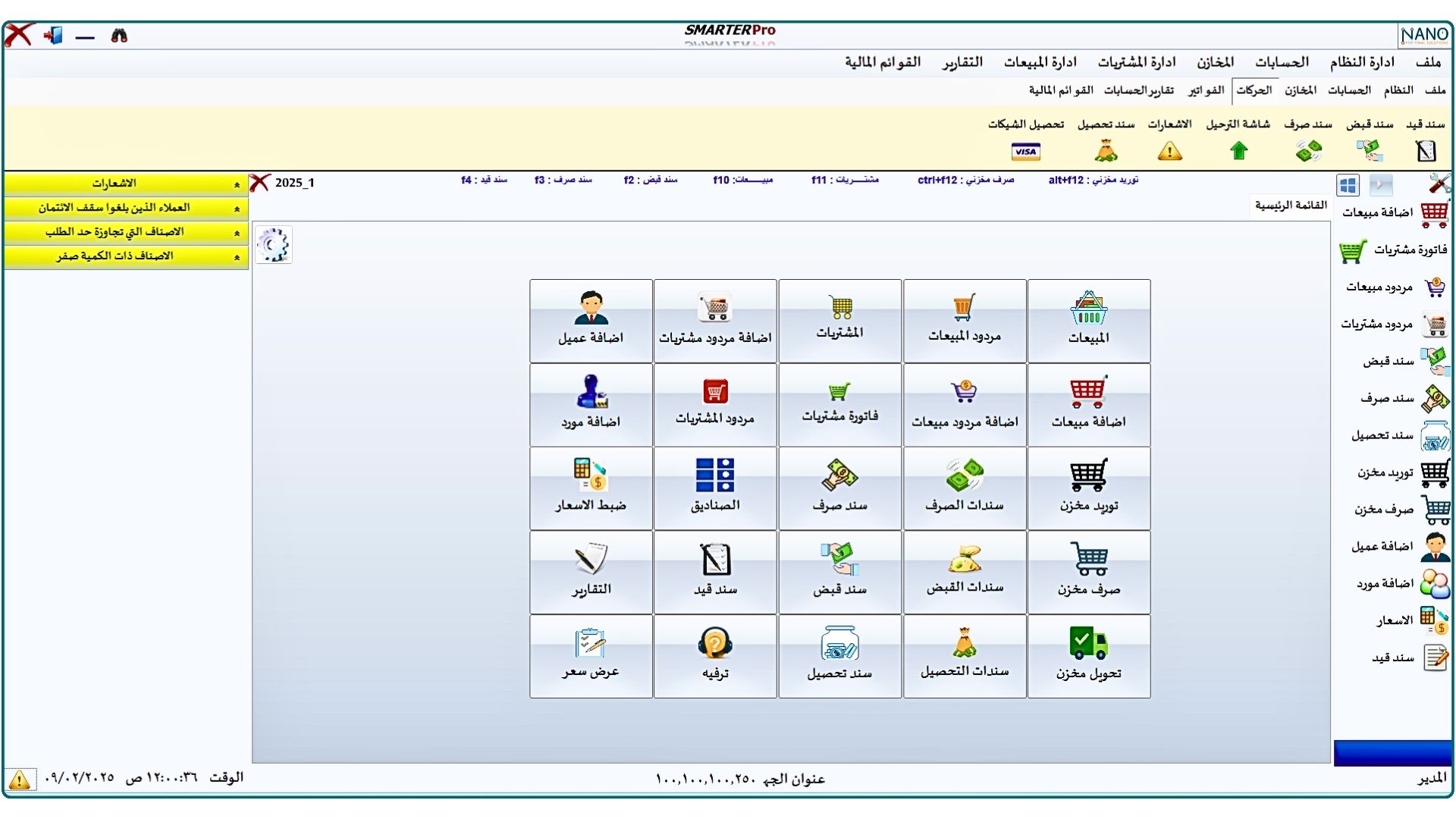The width and height of the screenshot is (1456, 819).
Task: Click the tiles layout view icon
Action: tap(1348, 185)
